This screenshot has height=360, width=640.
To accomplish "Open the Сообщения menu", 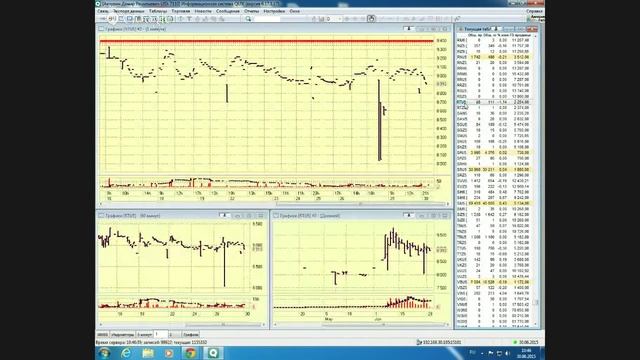I will tap(228, 11).
